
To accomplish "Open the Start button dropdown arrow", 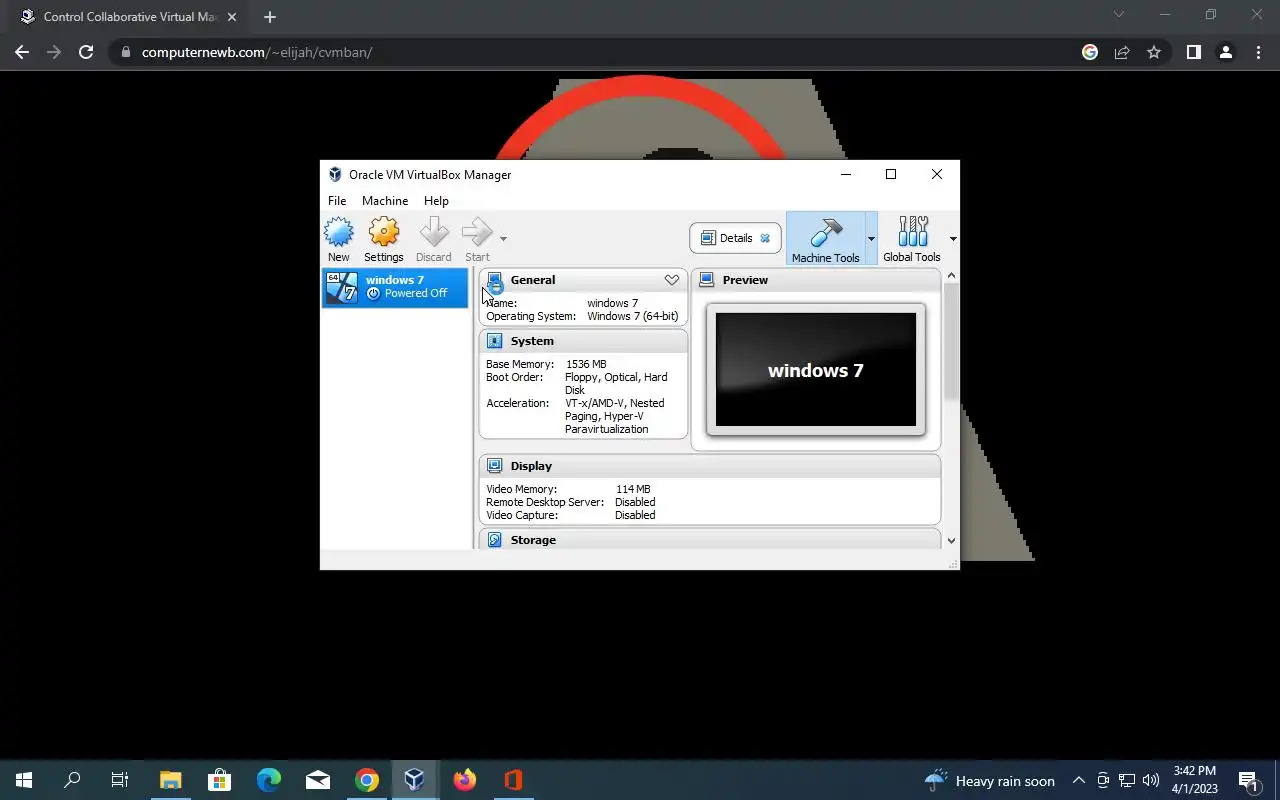I will click(503, 239).
